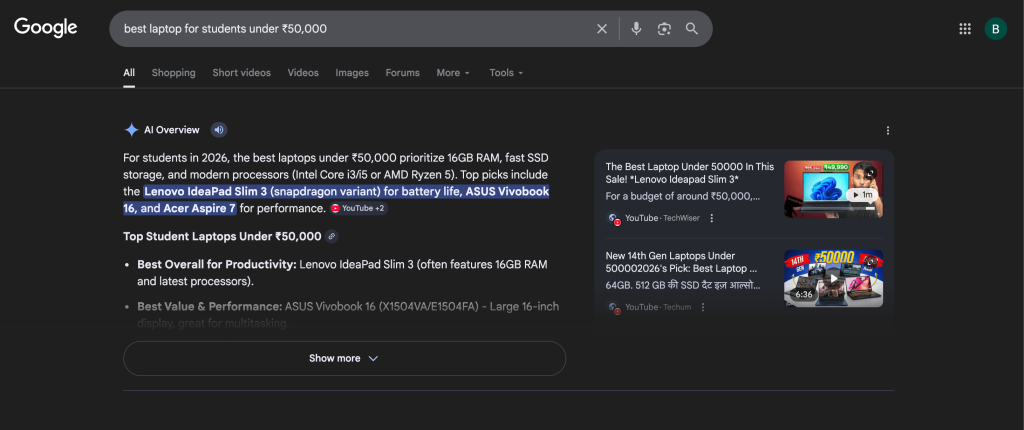The image size is (1024, 430).
Task: Click the Google logo
Action: tap(45, 28)
